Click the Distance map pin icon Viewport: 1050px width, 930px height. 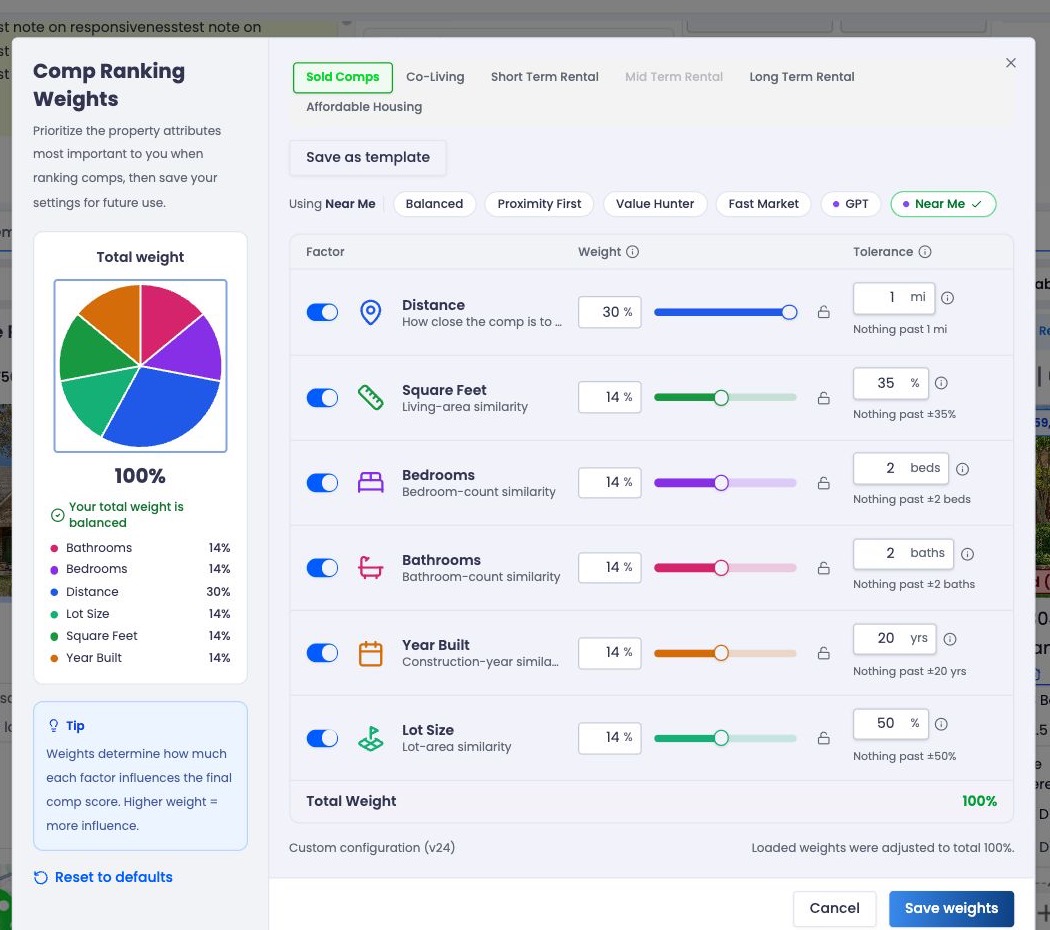[x=370, y=312]
